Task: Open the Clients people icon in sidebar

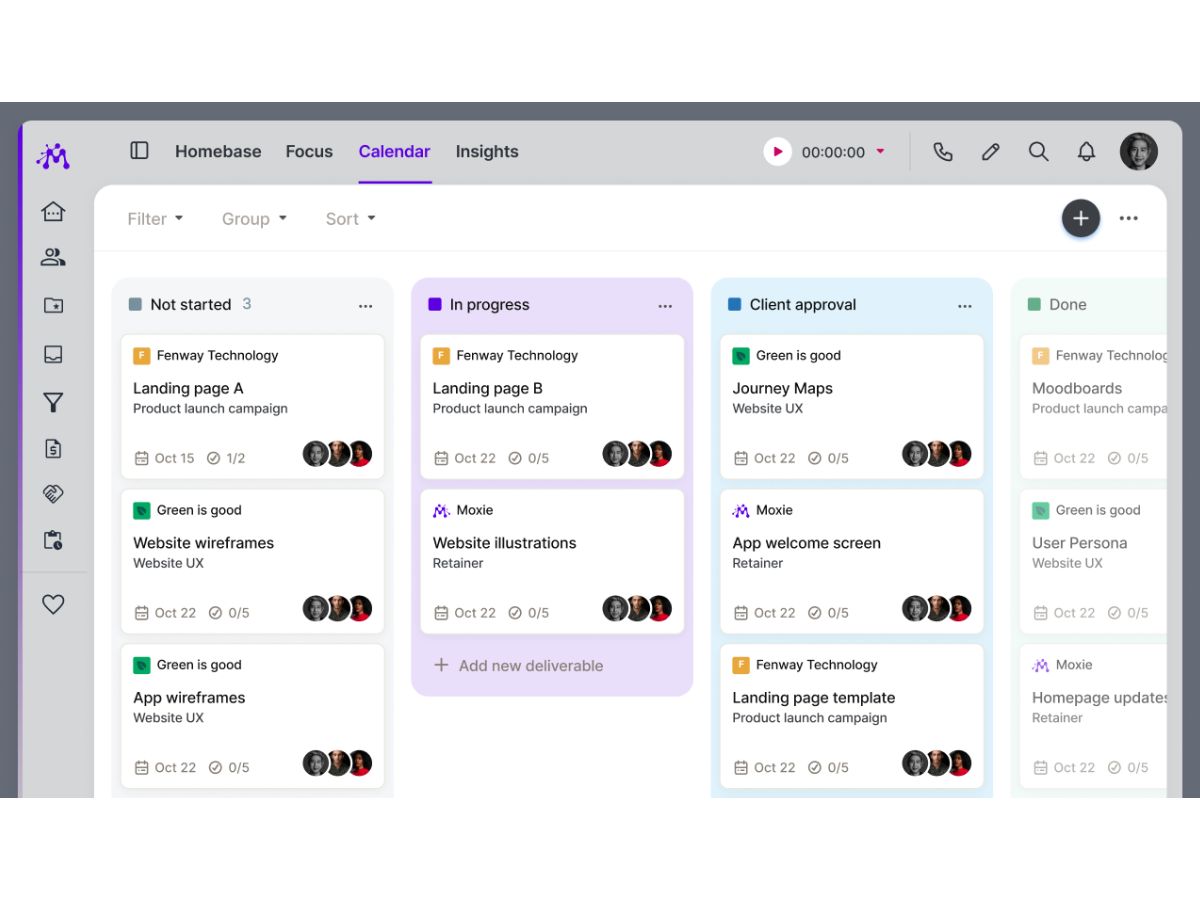Action: (53, 257)
